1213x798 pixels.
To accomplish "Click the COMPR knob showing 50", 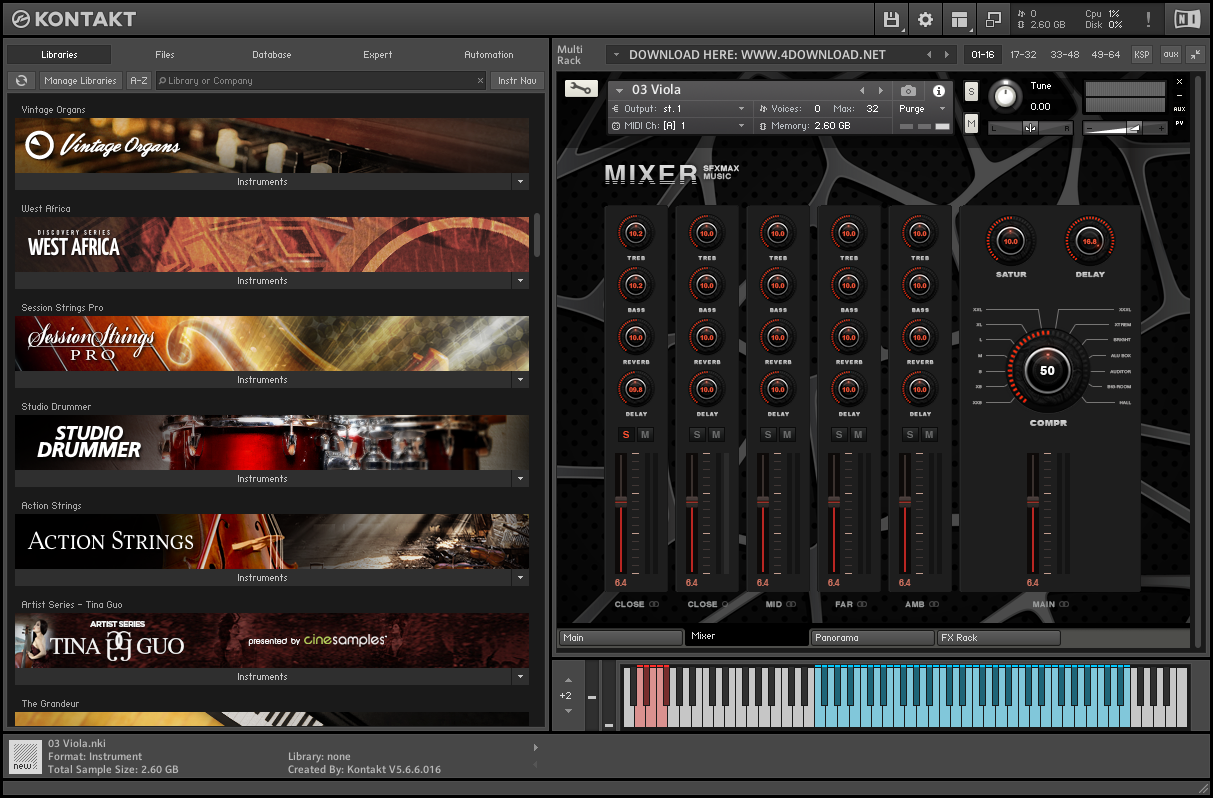I will click(x=1047, y=370).
